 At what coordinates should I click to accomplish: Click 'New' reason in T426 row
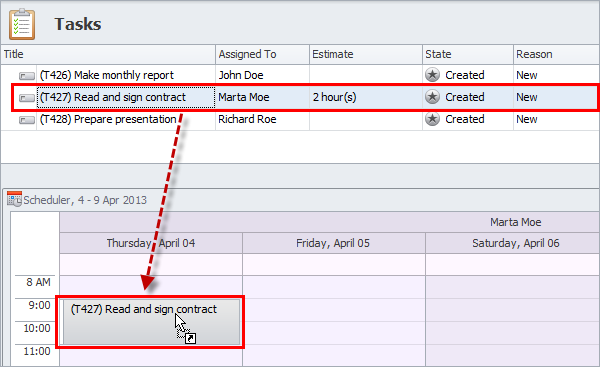tap(527, 75)
